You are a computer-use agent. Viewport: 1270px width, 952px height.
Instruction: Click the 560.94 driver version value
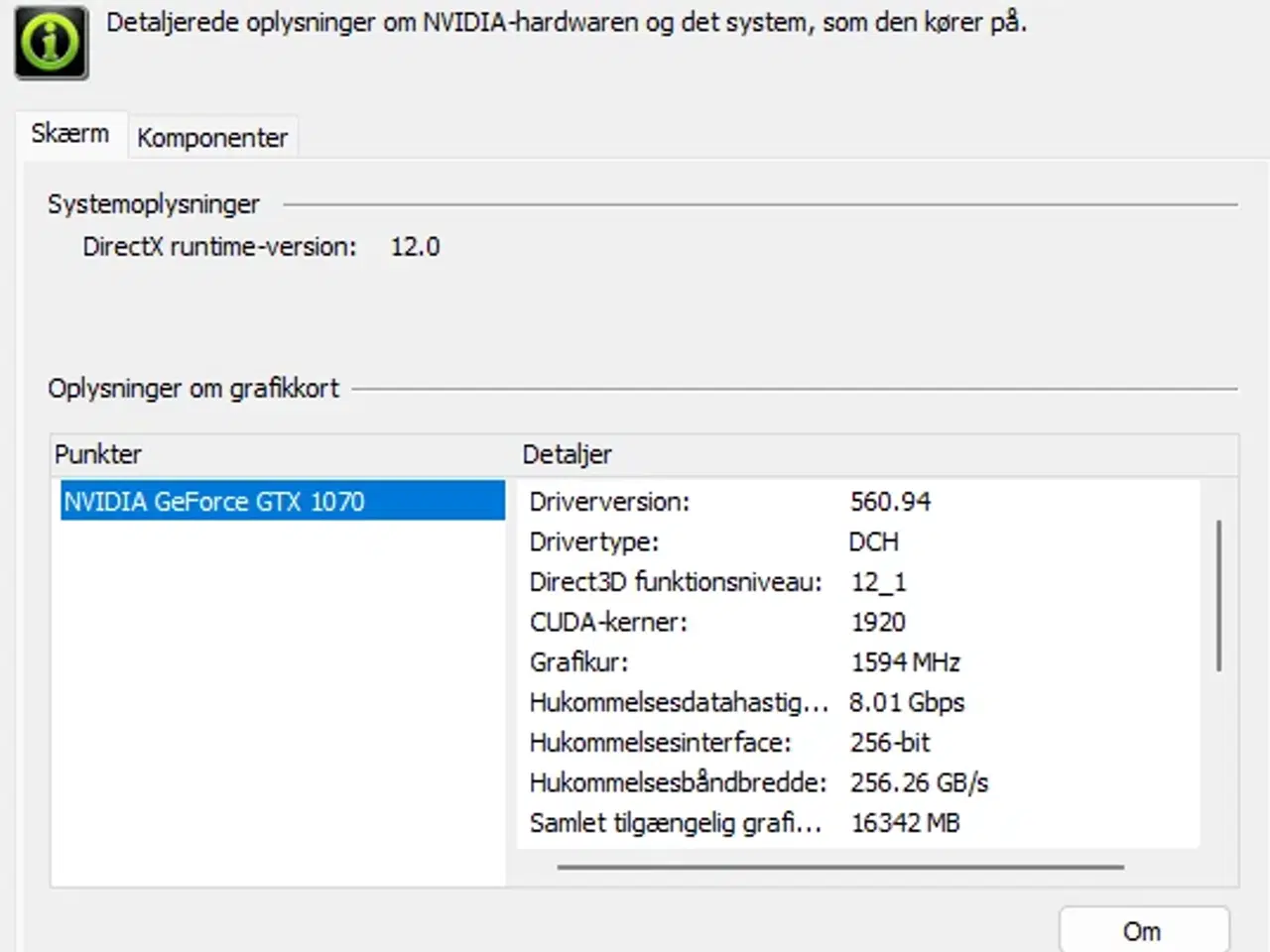tap(890, 502)
